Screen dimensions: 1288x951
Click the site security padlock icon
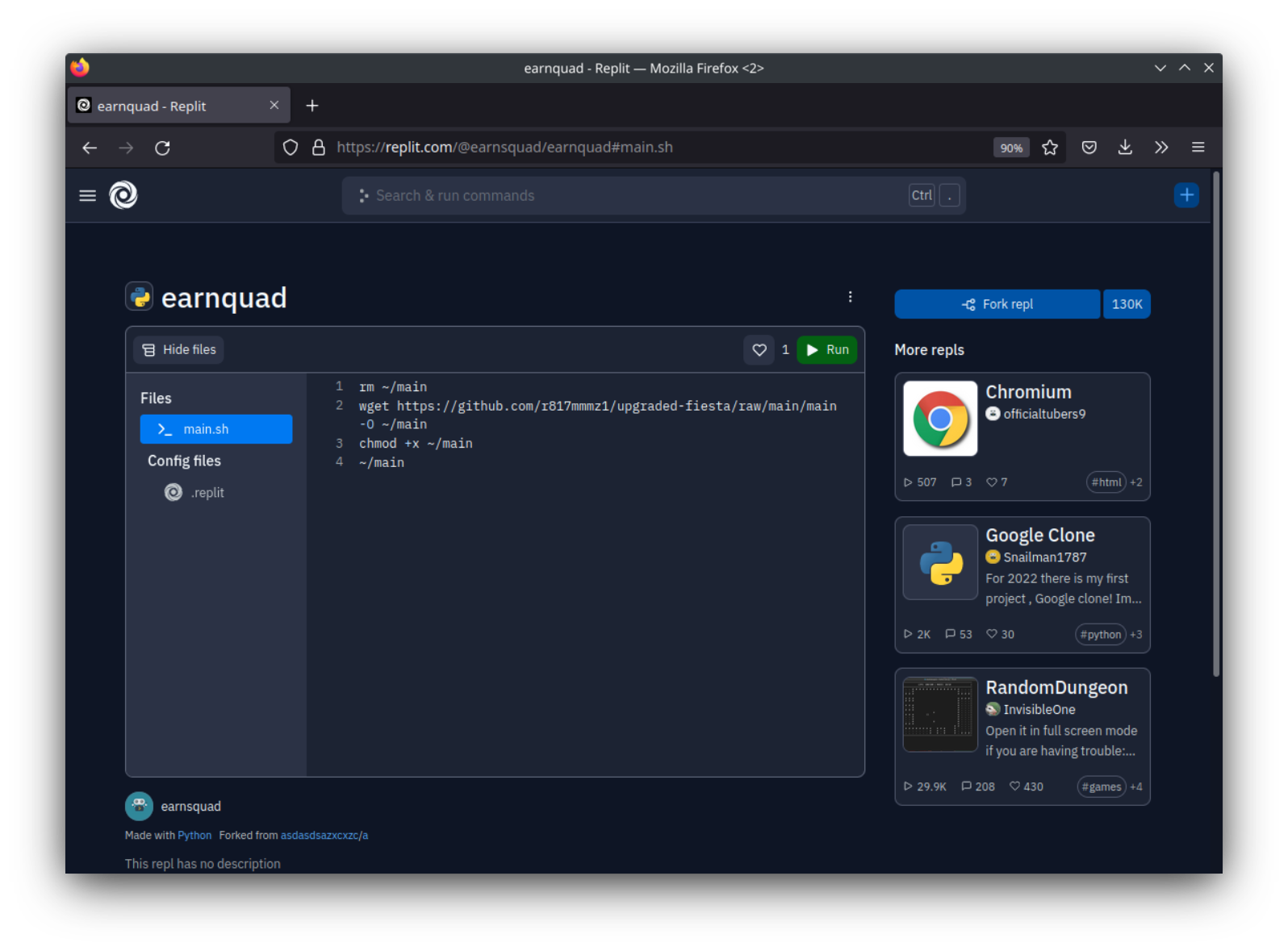tap(319, 148)
